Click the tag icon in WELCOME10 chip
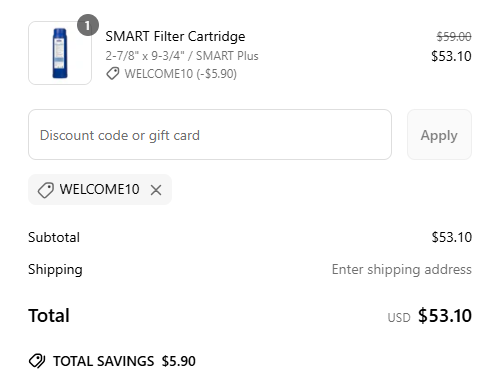The width and height of the screenshot is (484, 373). click(46, 190)
